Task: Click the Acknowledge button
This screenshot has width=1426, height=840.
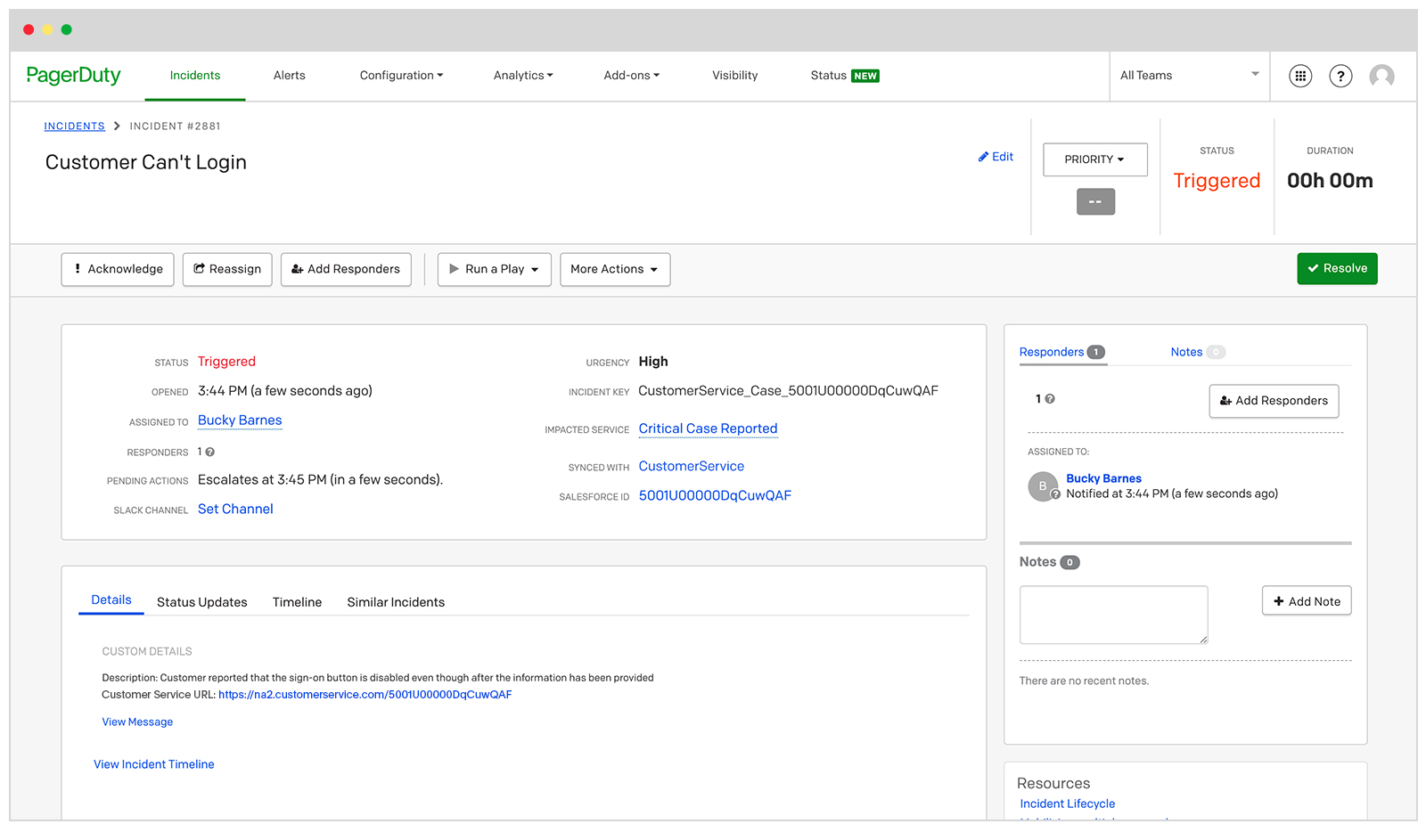Action: coord(118,269)
